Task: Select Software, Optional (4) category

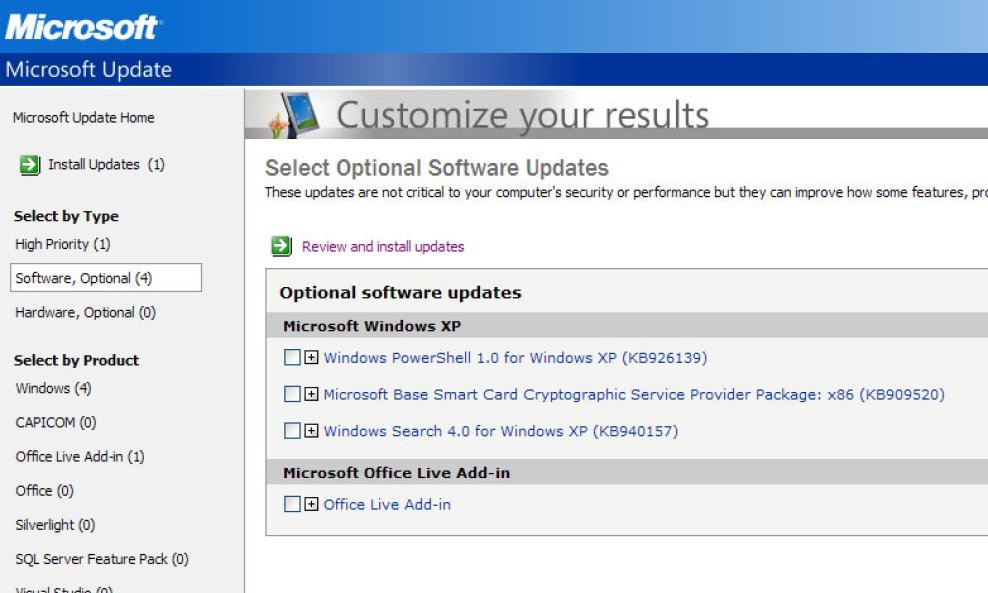Action: tap(106, 278)
